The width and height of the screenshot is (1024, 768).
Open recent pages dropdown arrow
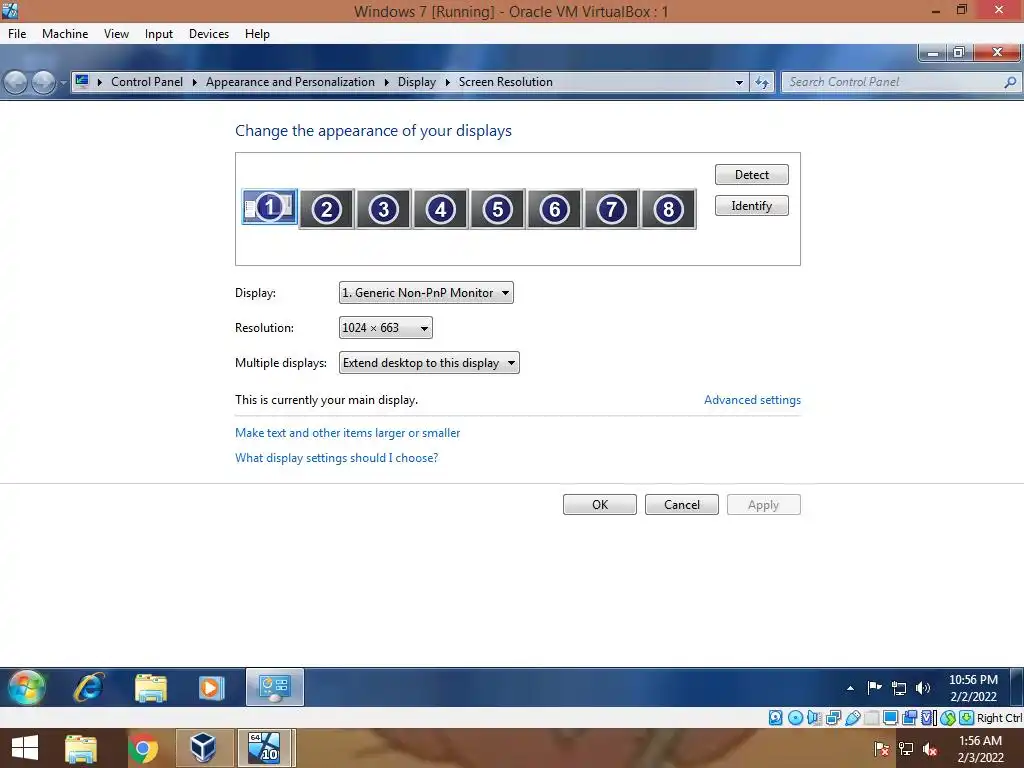[63, 83]
